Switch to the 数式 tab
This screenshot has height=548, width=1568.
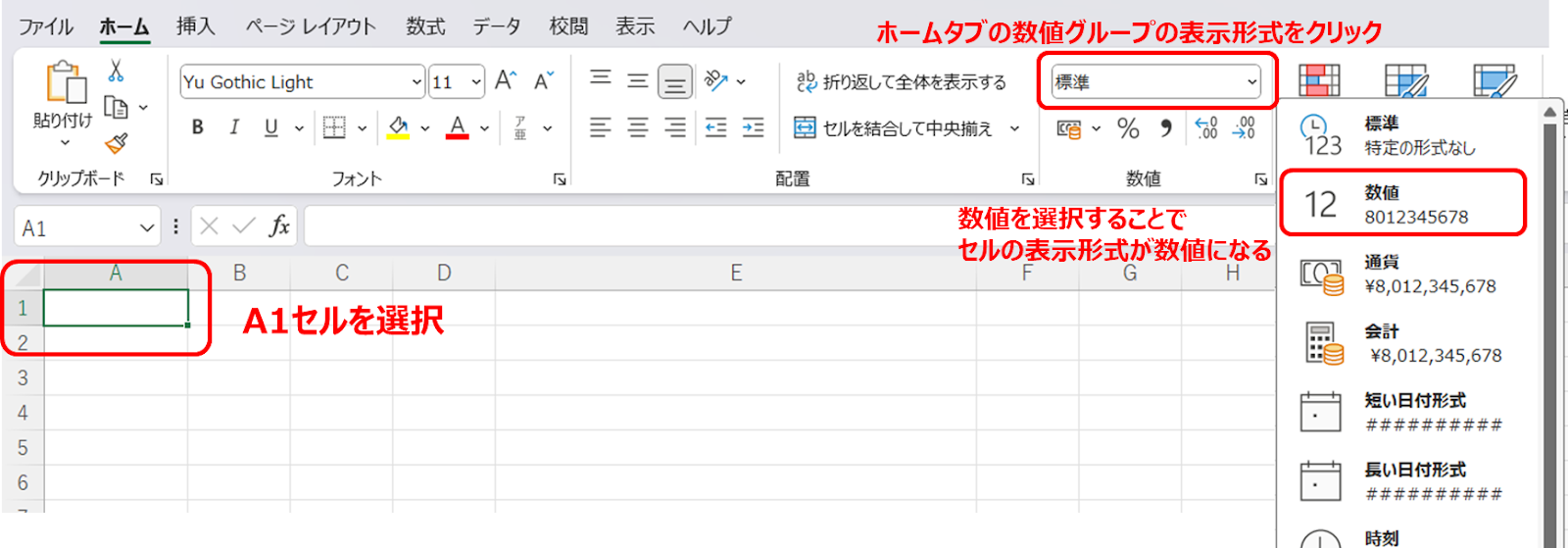click(426, 26)
